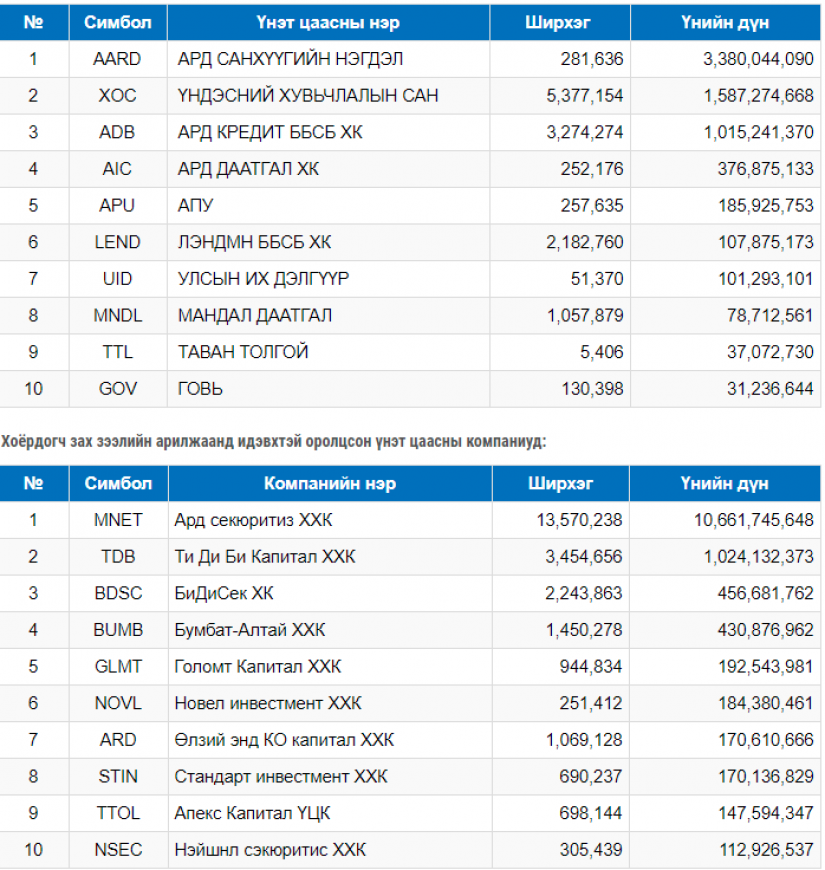This screenshot has height=870, width=825.
Task: Select the quantity 2,182,760
Action: coord(585,242)
